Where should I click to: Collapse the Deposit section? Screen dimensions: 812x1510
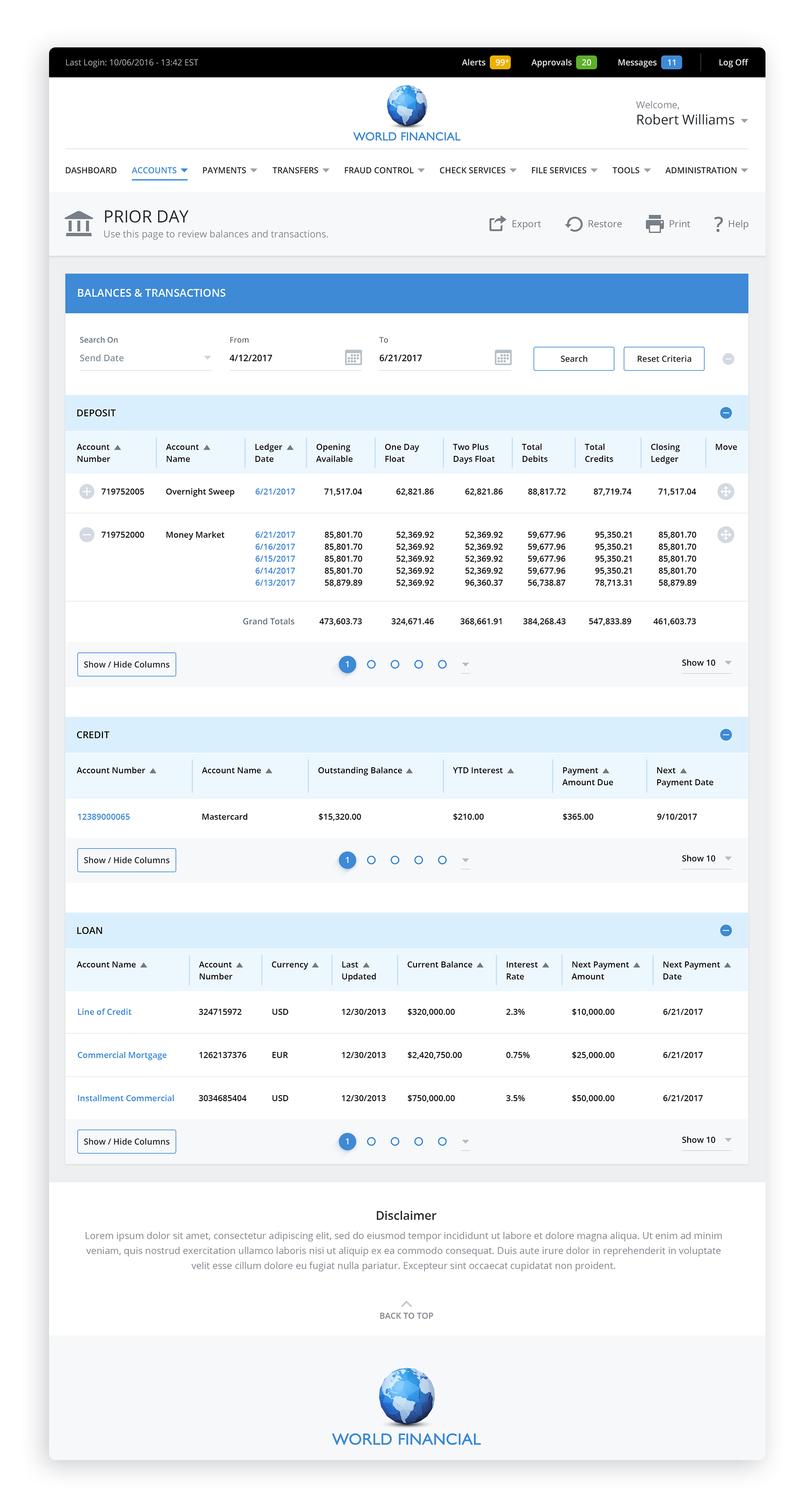(x=725, y=413)
